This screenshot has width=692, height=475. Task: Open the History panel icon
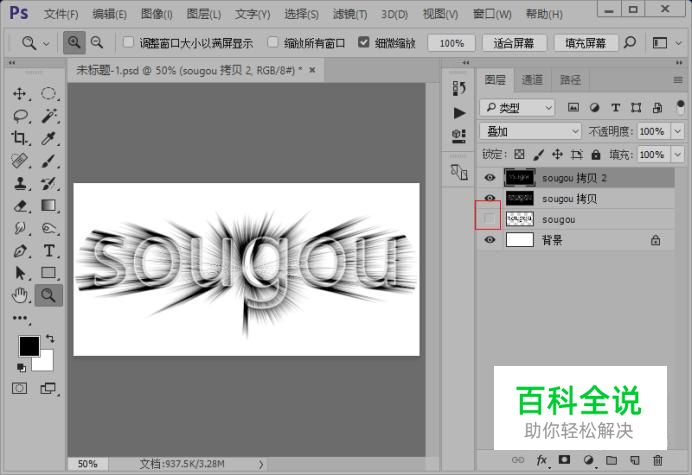(x=459, y=88)
